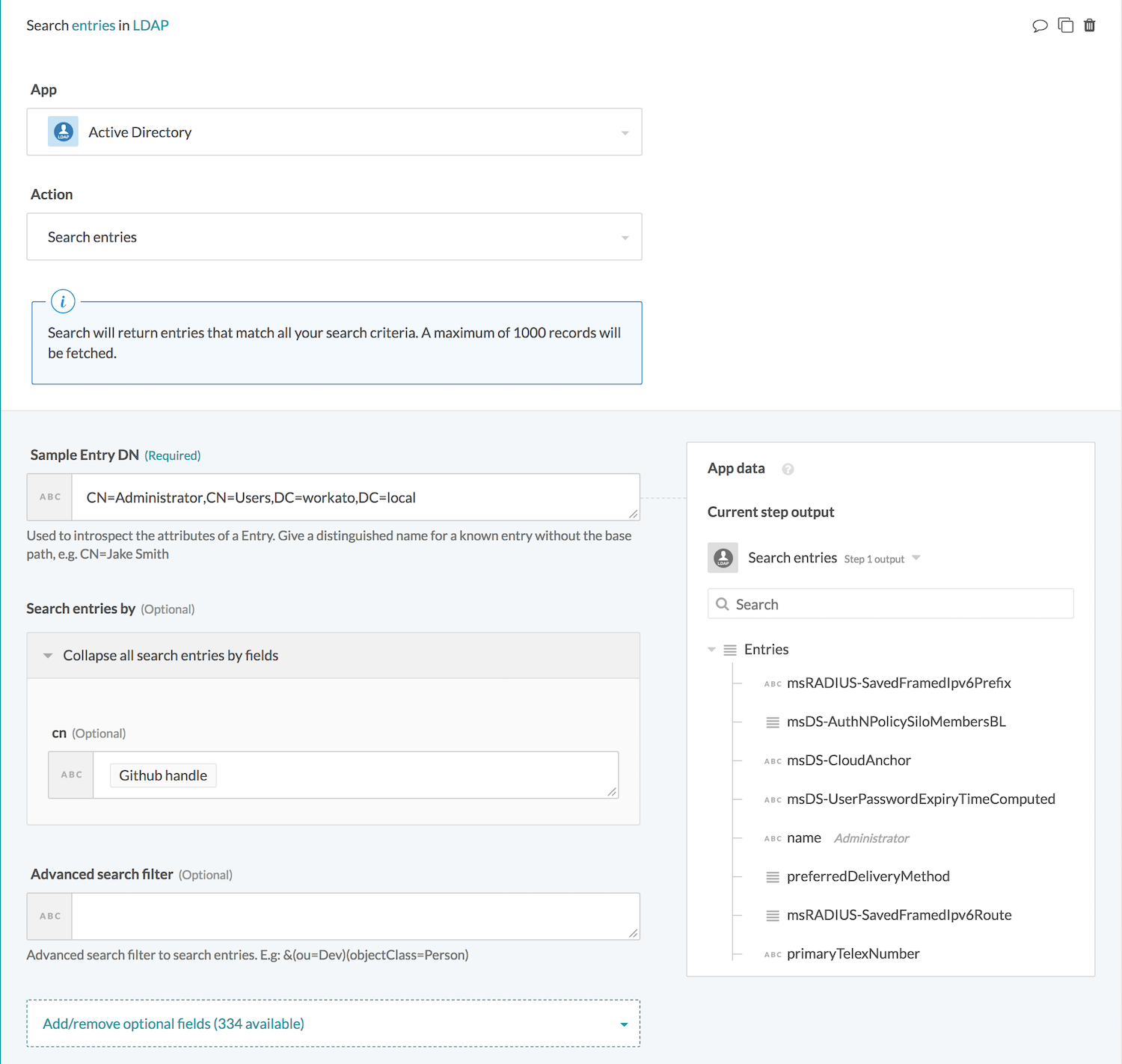Select the name field showing Administrator

(x=803, y=837)
